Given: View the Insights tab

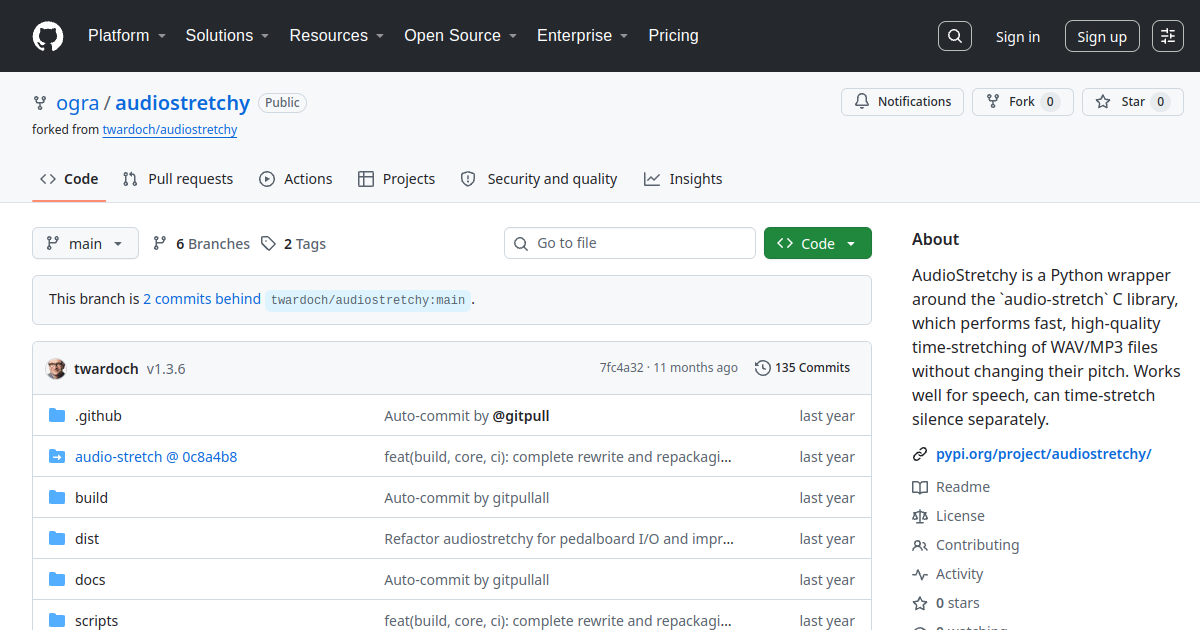Looking at the screenshot, I should (x=683, y=179).
